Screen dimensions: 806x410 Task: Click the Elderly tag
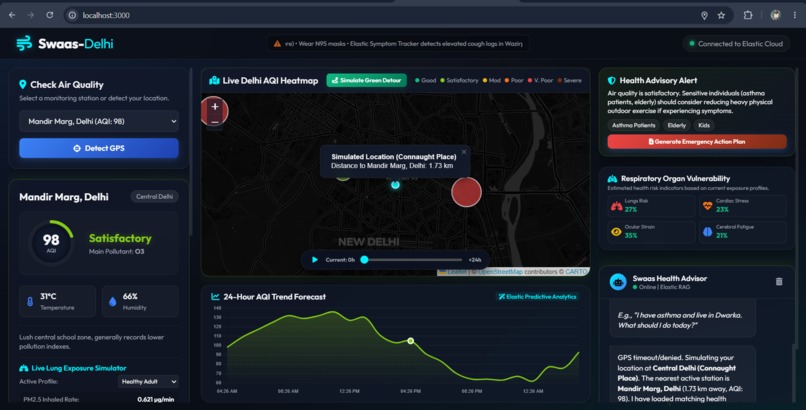tap(676, 125)
